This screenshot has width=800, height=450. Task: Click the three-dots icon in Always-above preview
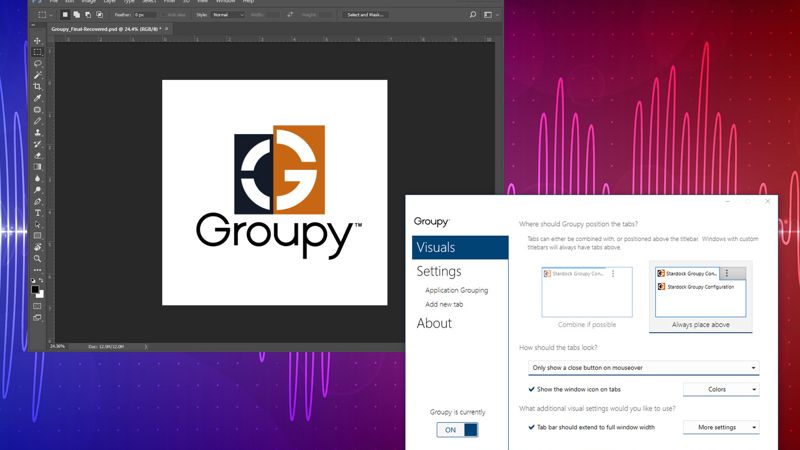(x=727, y=273)
